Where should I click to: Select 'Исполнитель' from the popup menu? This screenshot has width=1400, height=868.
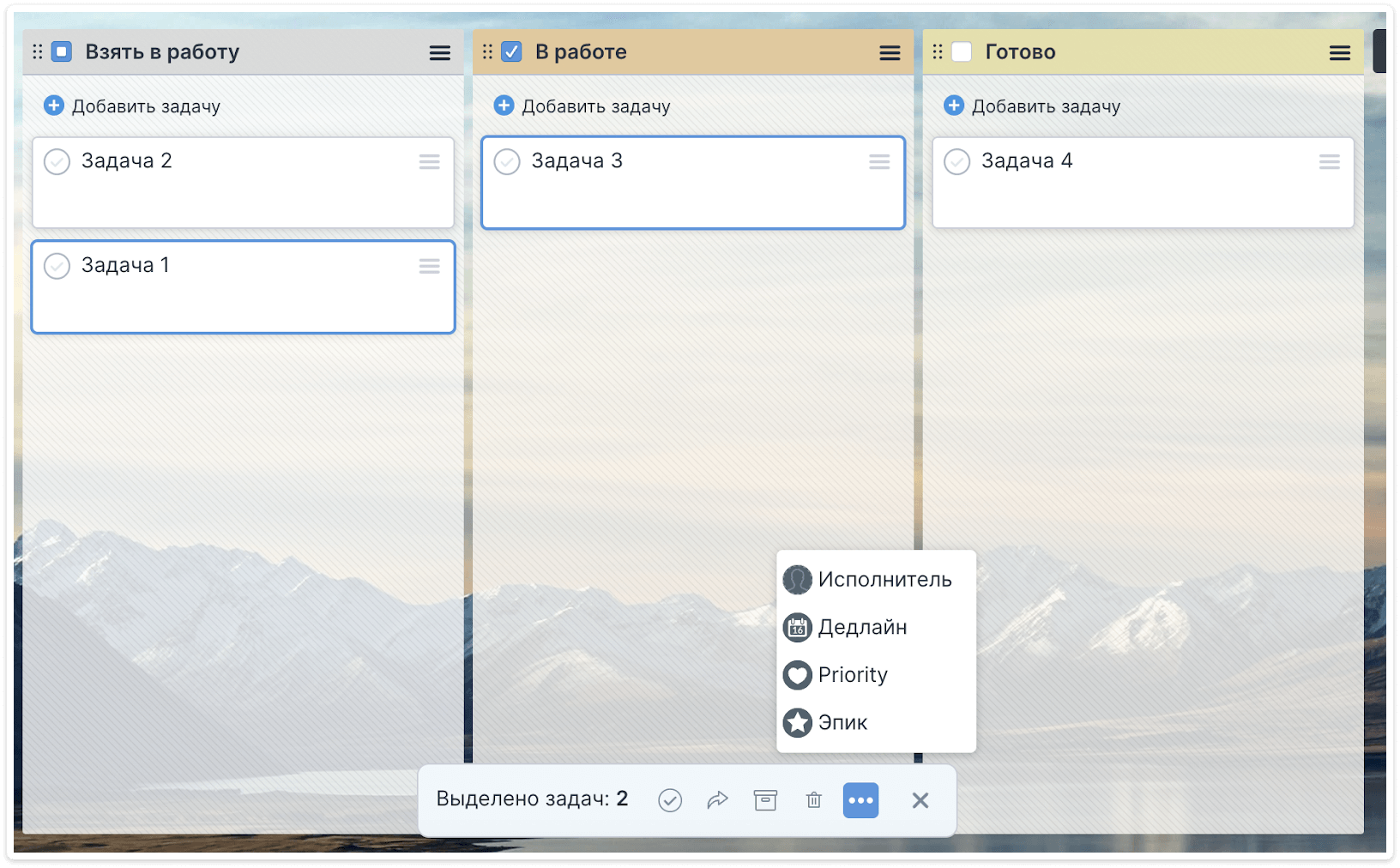pos(884,580)
